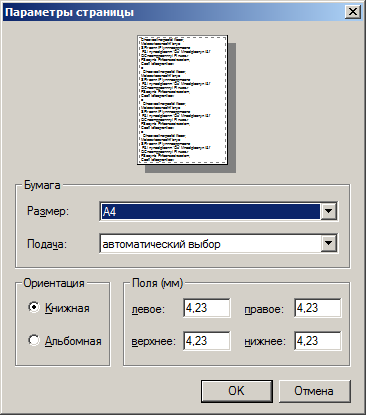Click the Ориентация group title
This screenshot has height=415, width=366.
54,283
